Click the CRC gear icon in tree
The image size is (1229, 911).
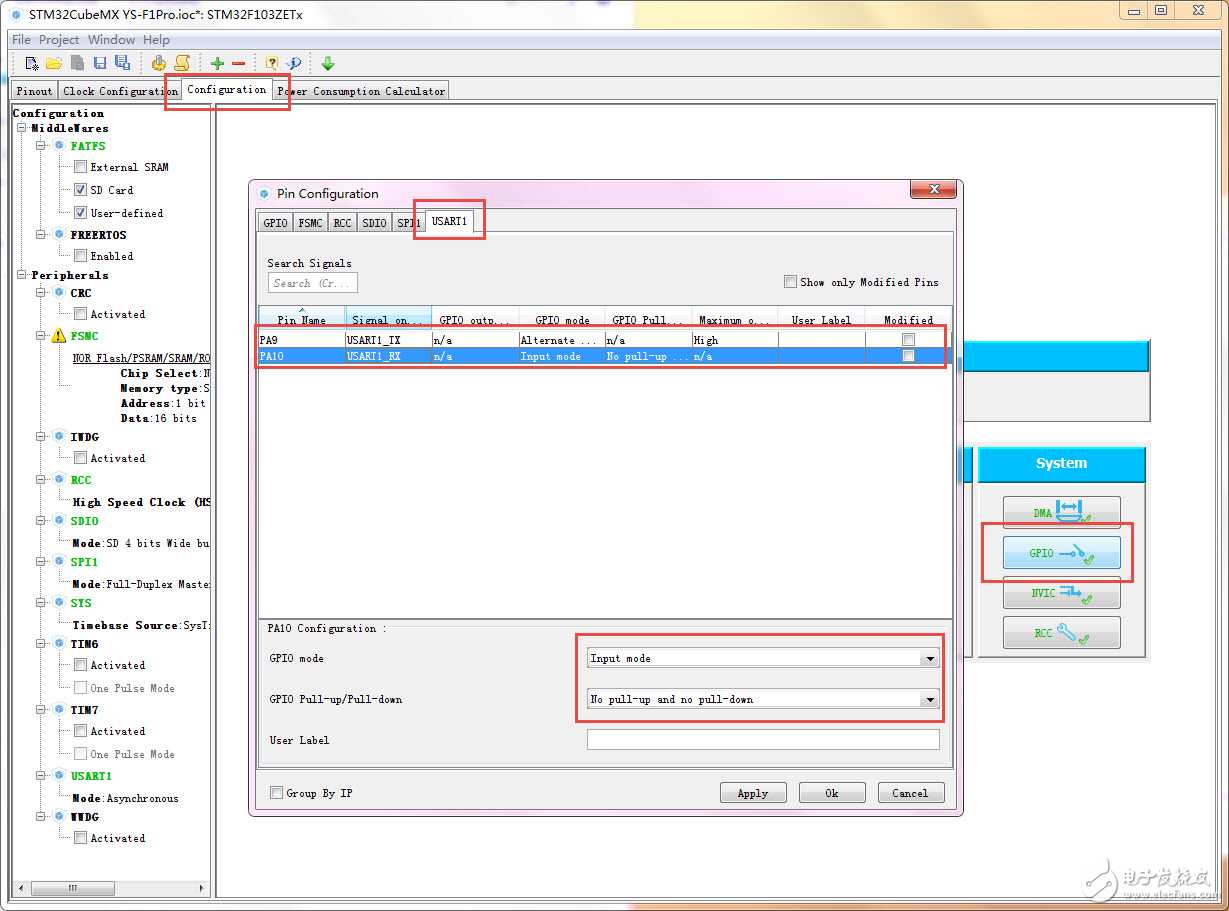[x=59, y=293]
